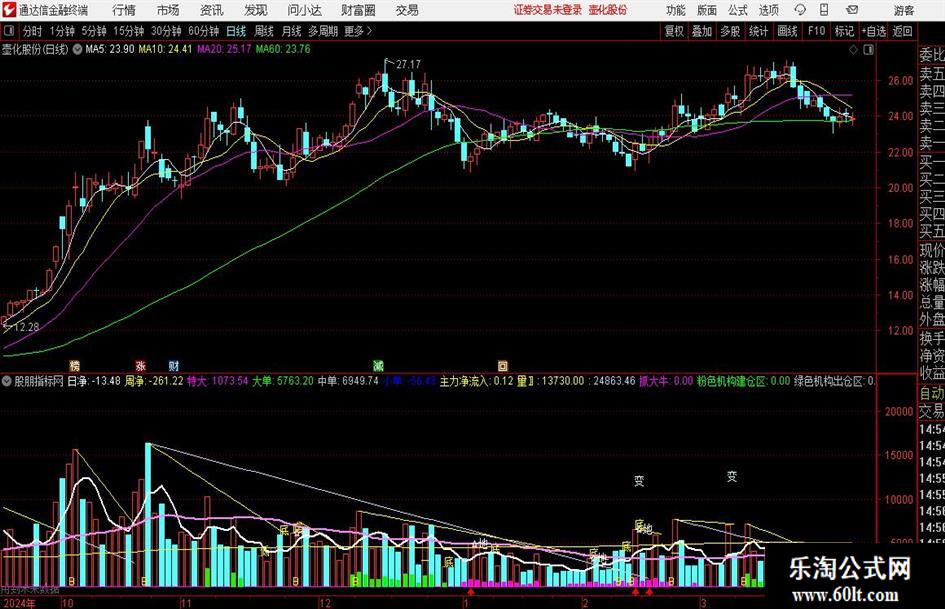945x609 pixels.
Task: Toggle the left panel icon beside 分时
Action: (x=9, y=31)
